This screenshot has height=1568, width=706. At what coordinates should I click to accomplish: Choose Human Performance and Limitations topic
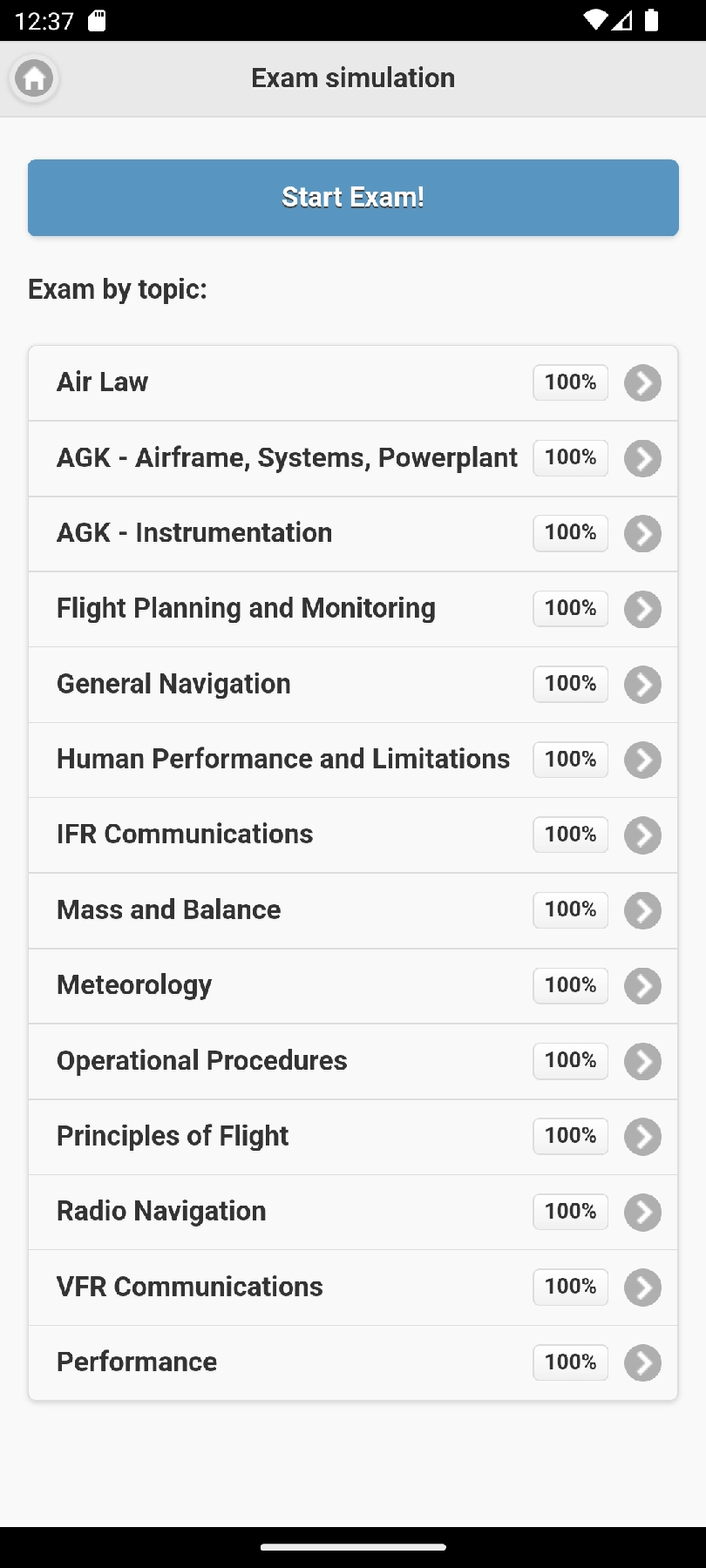coord(283,760)
